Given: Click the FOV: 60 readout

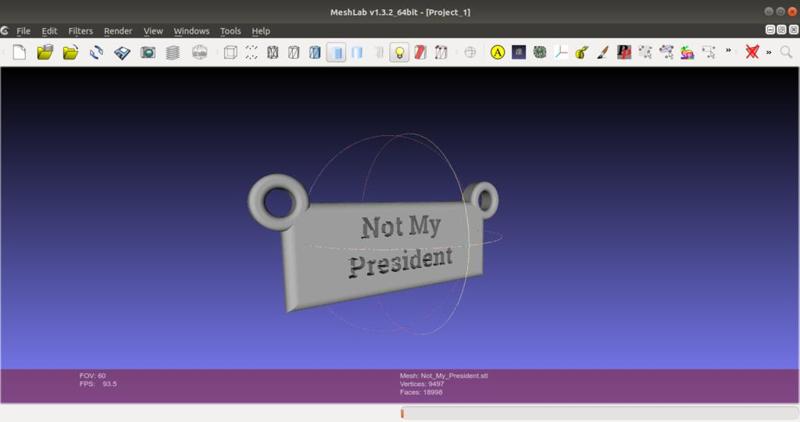Looking at the screenshot, I should 92,376.
